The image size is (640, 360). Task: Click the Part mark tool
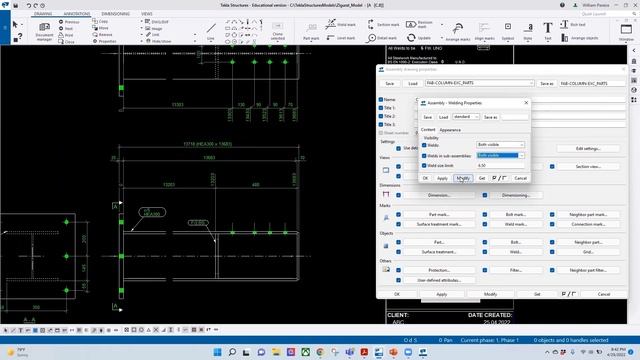[311, 32]
